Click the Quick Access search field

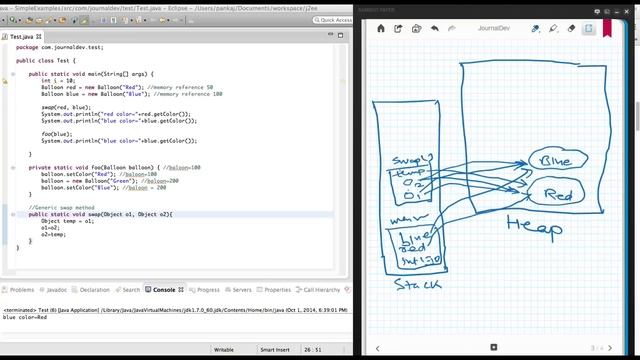pos(333,20)
